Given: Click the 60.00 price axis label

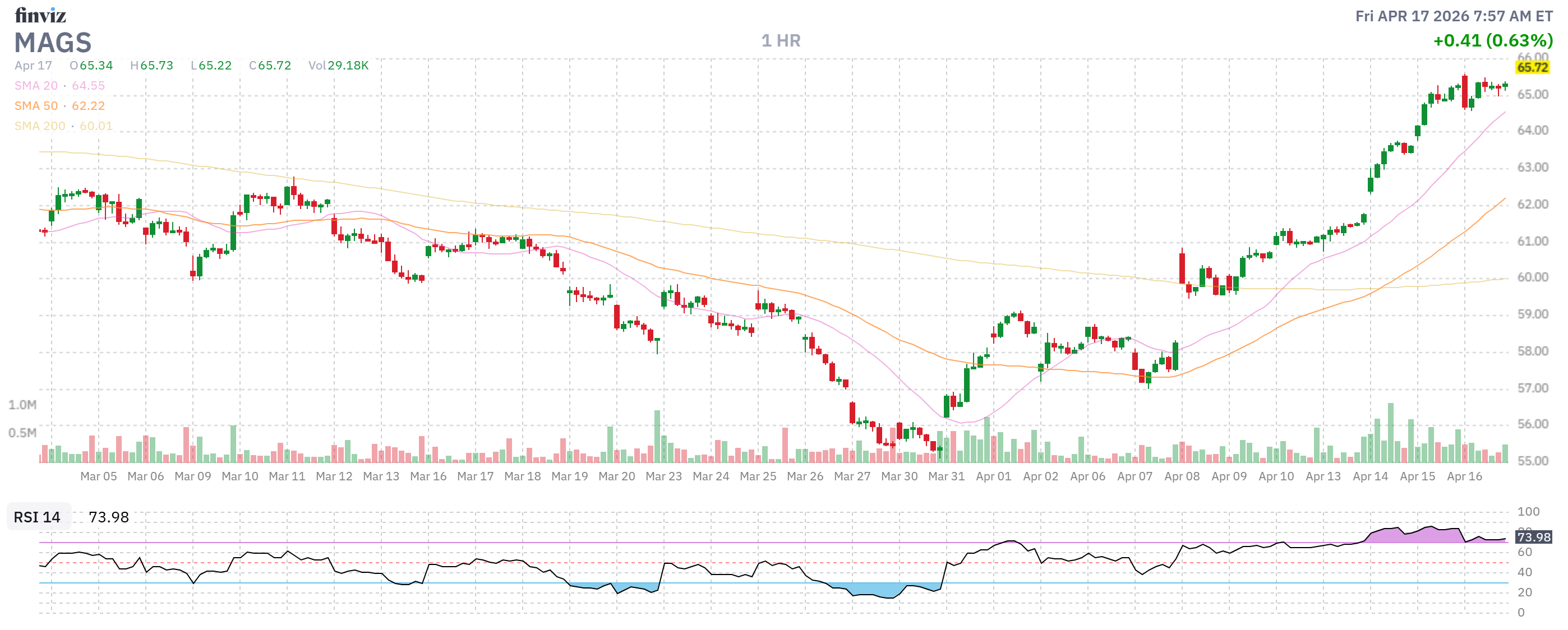Looking at the screenshot, I should click(1532, 277).
